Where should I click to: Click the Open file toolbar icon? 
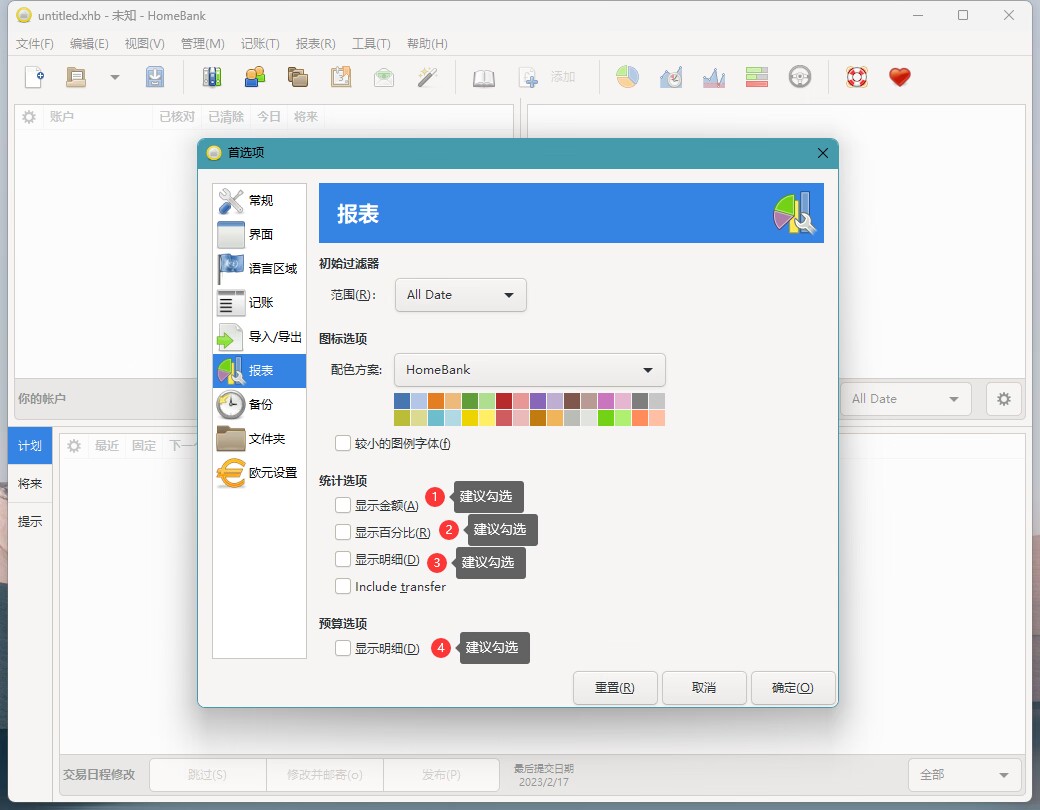point(76,77)
